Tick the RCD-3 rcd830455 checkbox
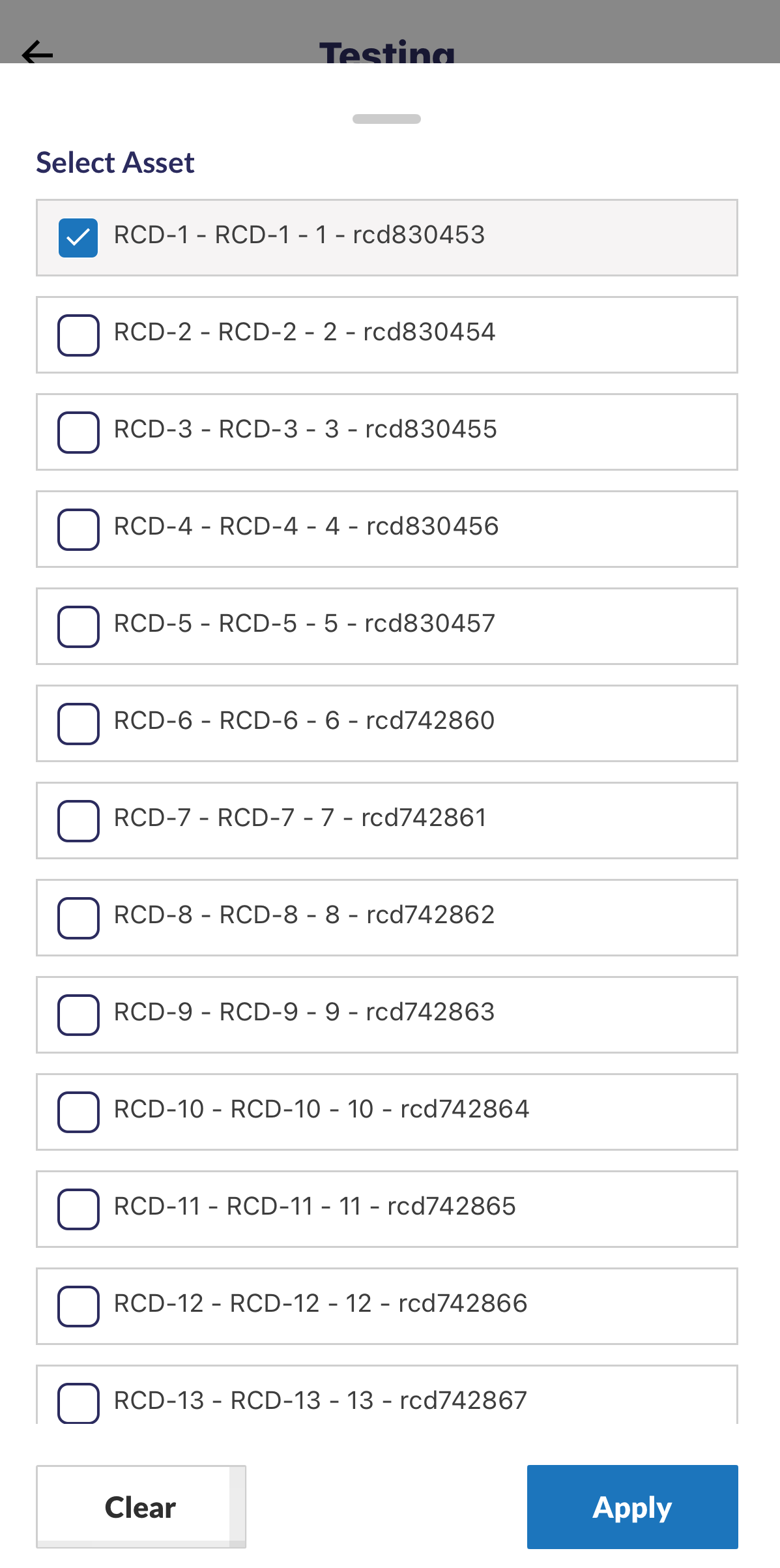780x1568 pixels. coord(78,432)
